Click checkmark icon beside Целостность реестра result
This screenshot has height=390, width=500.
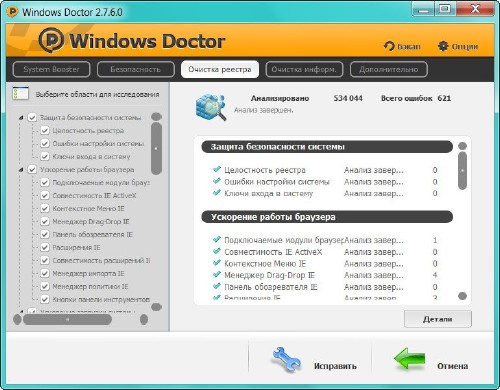point(217,169)
